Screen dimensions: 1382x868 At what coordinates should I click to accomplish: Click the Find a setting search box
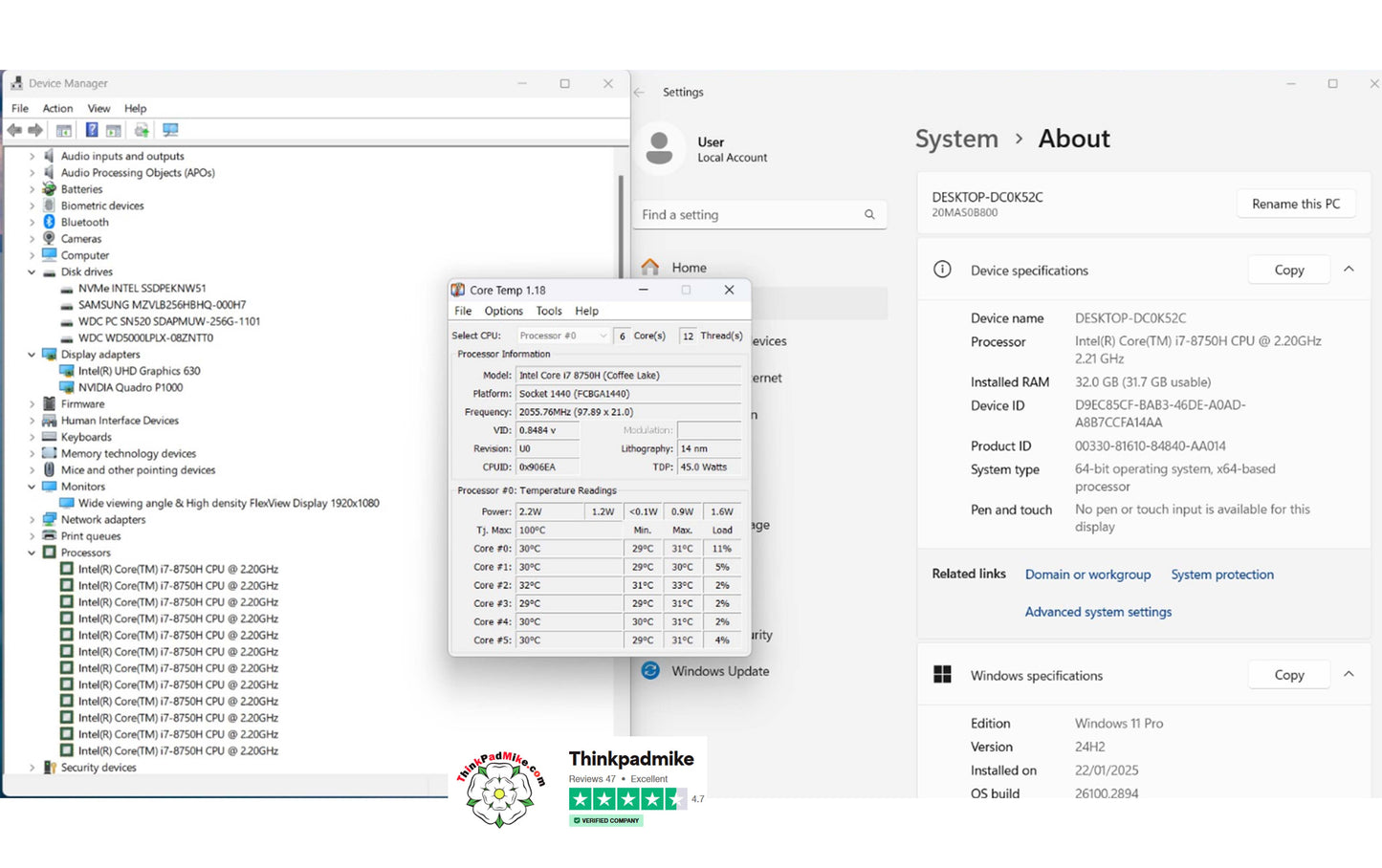[760, 215]
